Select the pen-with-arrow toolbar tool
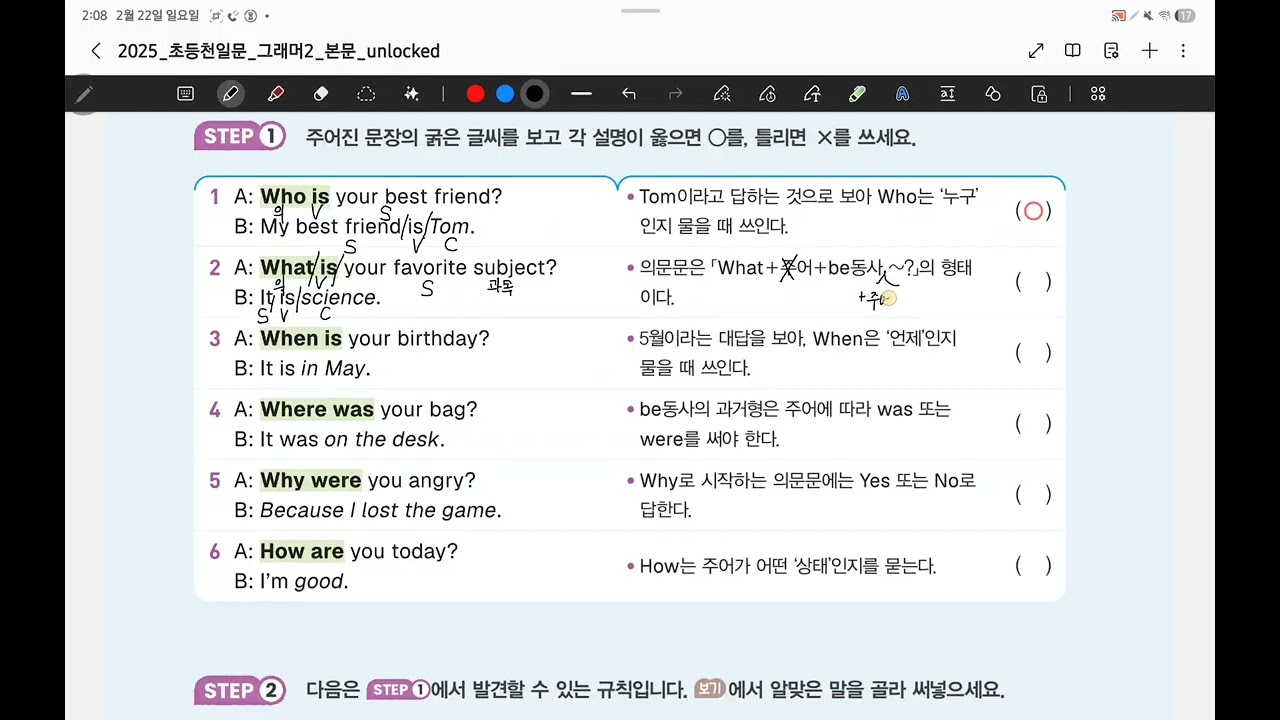The image size is (1280, 720). click(812, 94)
